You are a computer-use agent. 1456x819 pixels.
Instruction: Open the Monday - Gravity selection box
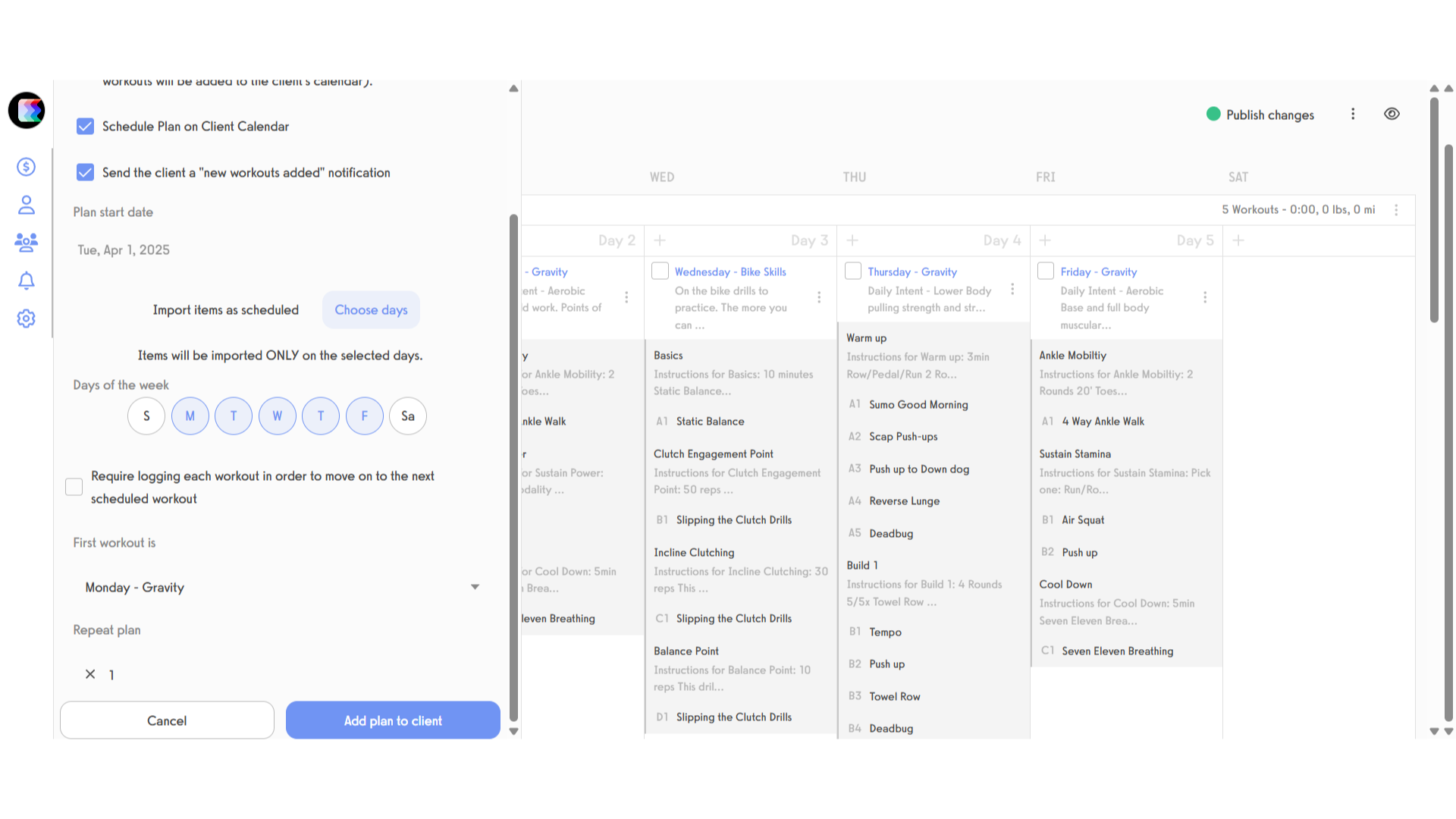282,588
